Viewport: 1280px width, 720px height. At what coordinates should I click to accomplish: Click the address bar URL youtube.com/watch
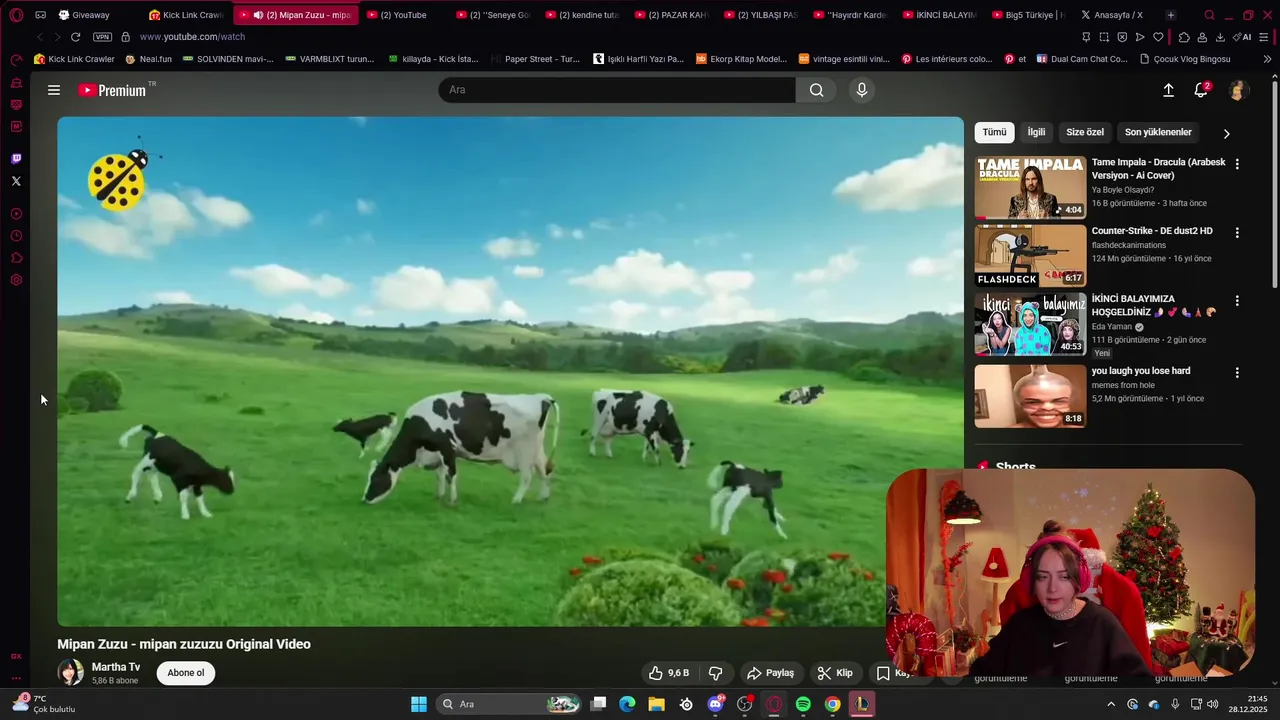[x=192, y=37]
